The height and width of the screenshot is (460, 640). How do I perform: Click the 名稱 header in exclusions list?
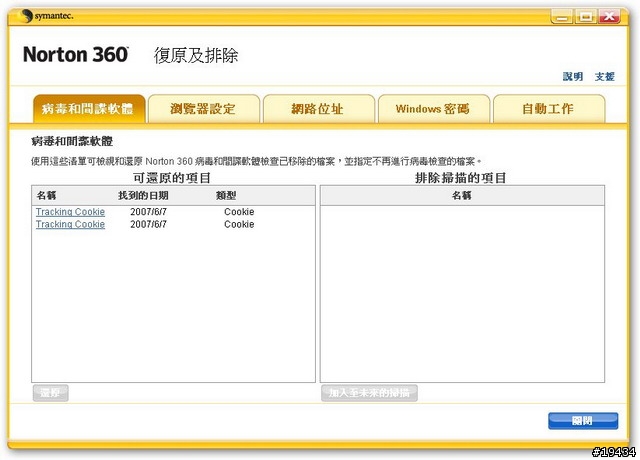(x=462, y=196)
